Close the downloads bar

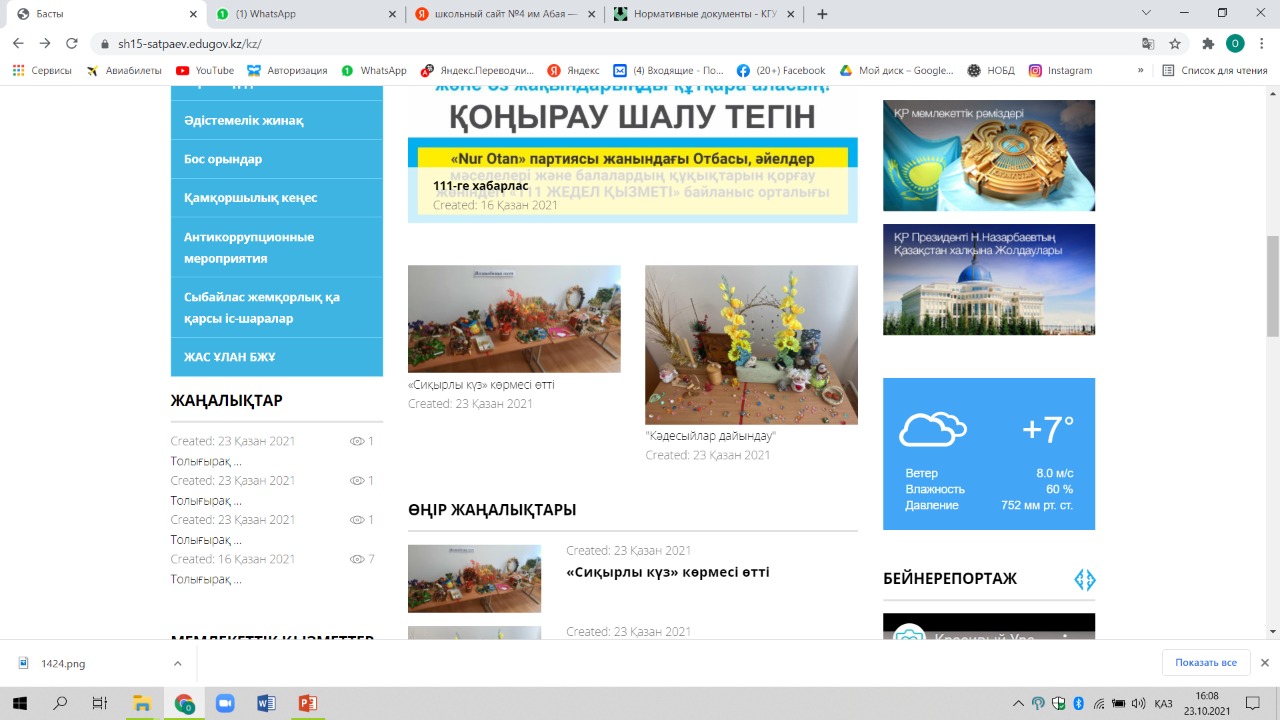[x=1264, y=663]
